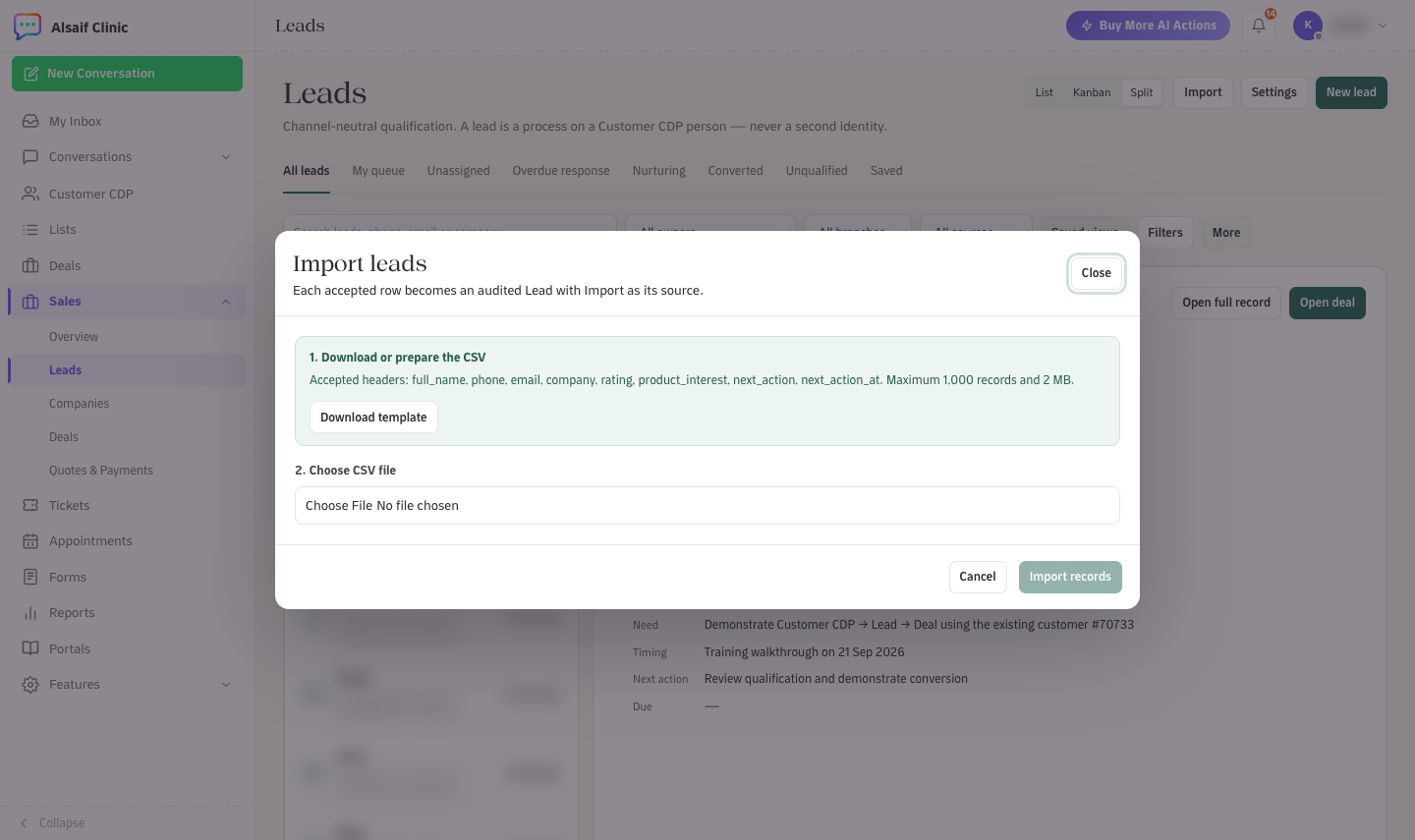The width and height of the screenshot is (1415, 840).
Task: Open Companies under Sales
Action: coord(80,404)
